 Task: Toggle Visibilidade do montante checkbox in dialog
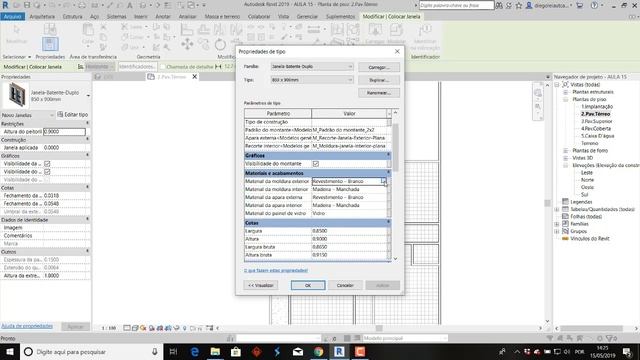(x=316, y=164)
